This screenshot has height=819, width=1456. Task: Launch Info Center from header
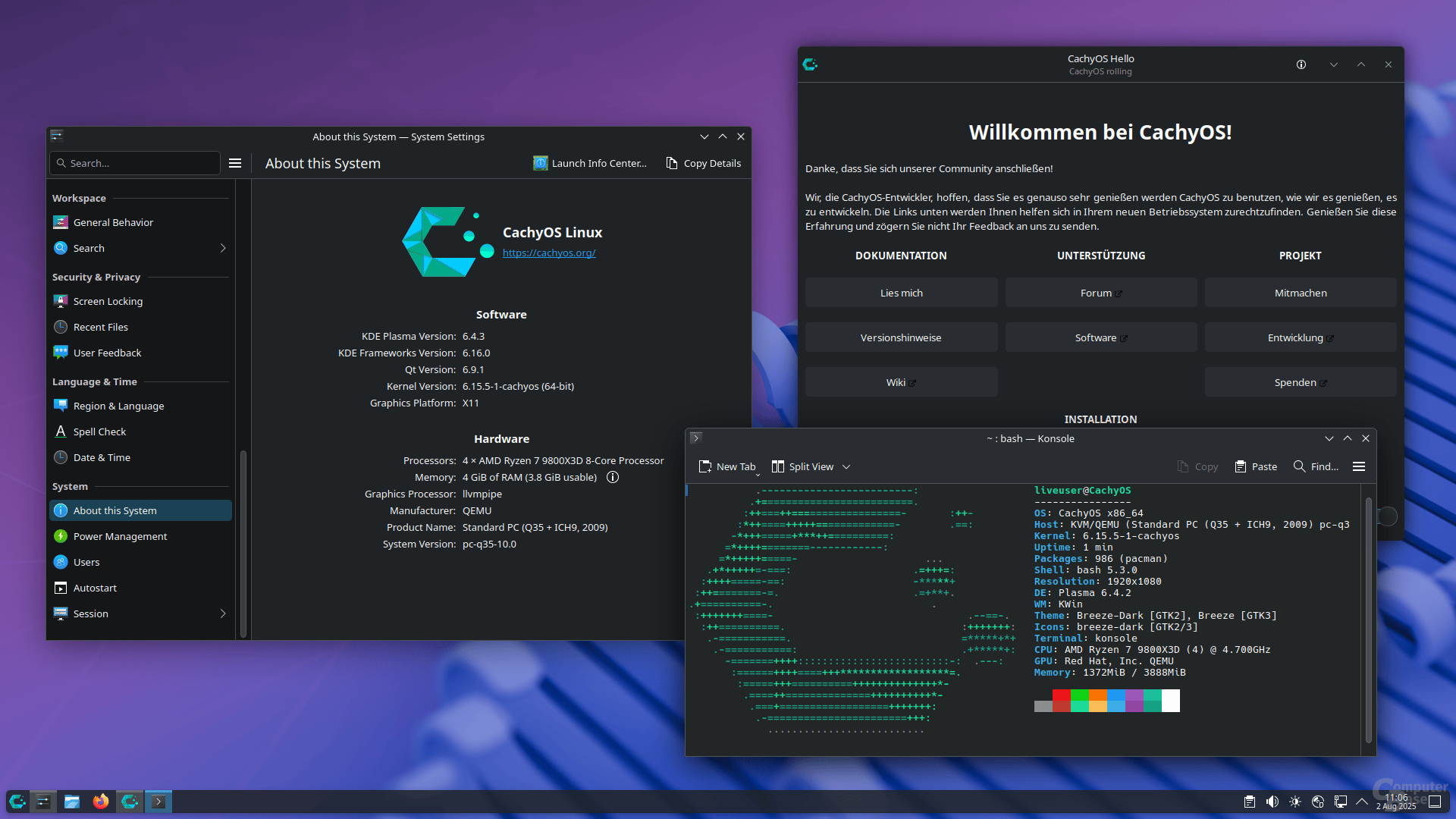[590, 163]
